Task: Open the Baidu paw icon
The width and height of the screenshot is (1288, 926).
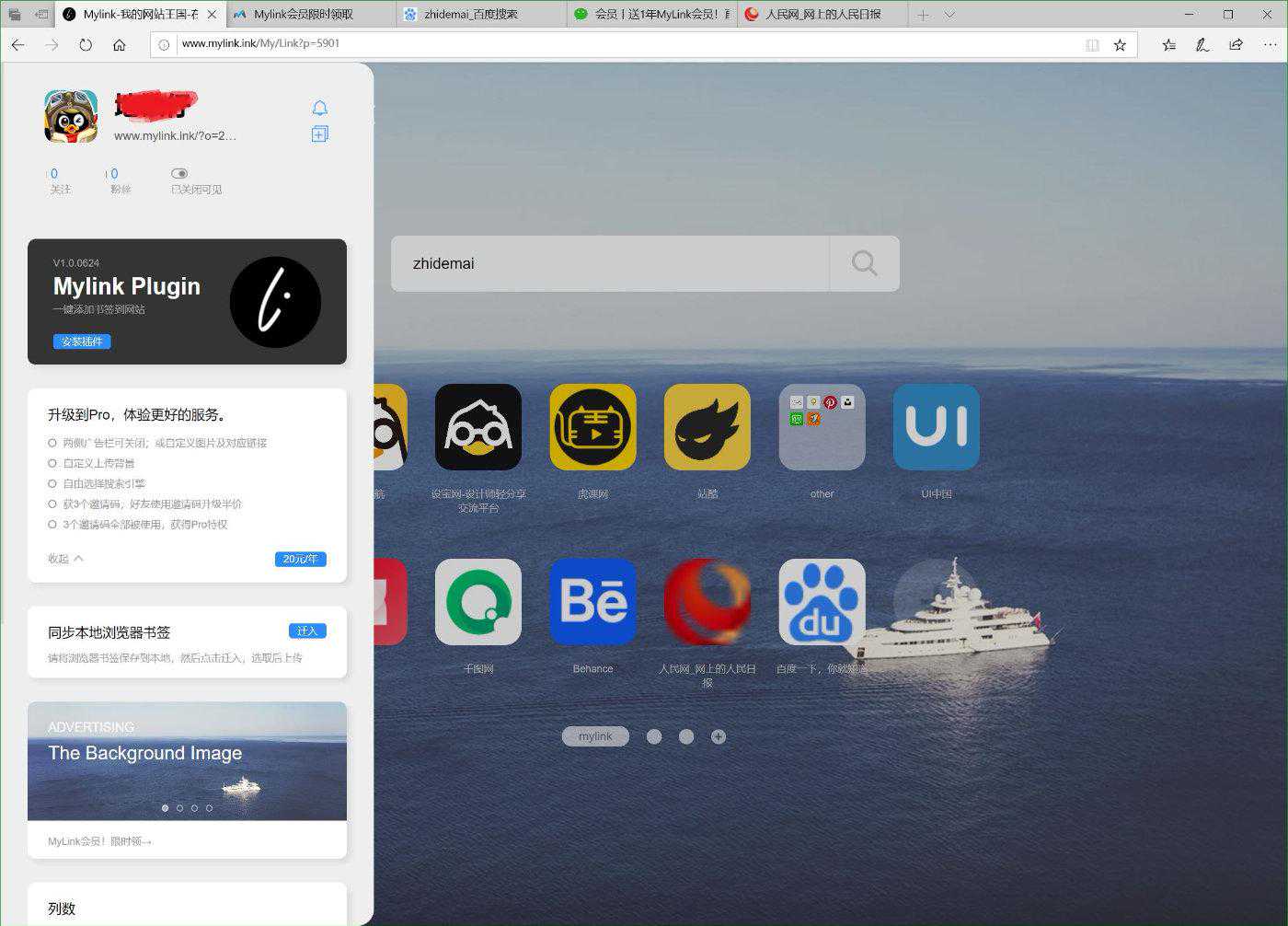Action: [x=822, y=602]
